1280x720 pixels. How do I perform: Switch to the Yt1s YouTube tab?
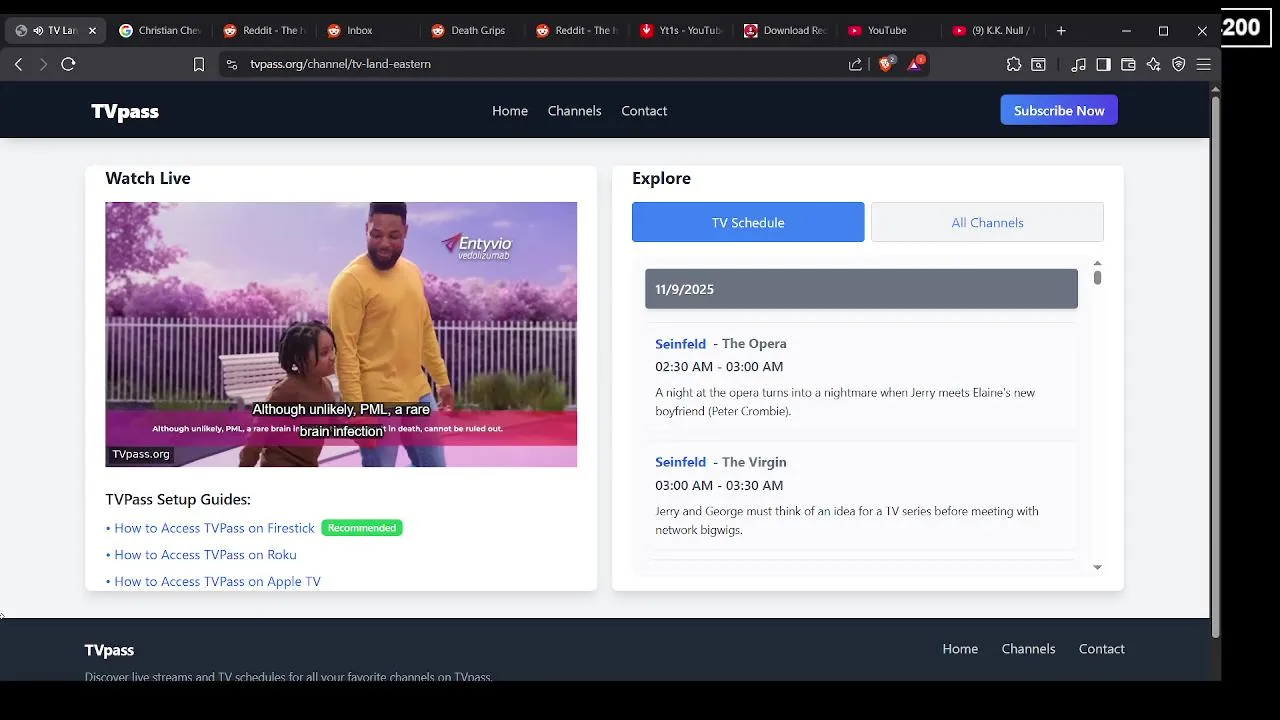[681, 31]
